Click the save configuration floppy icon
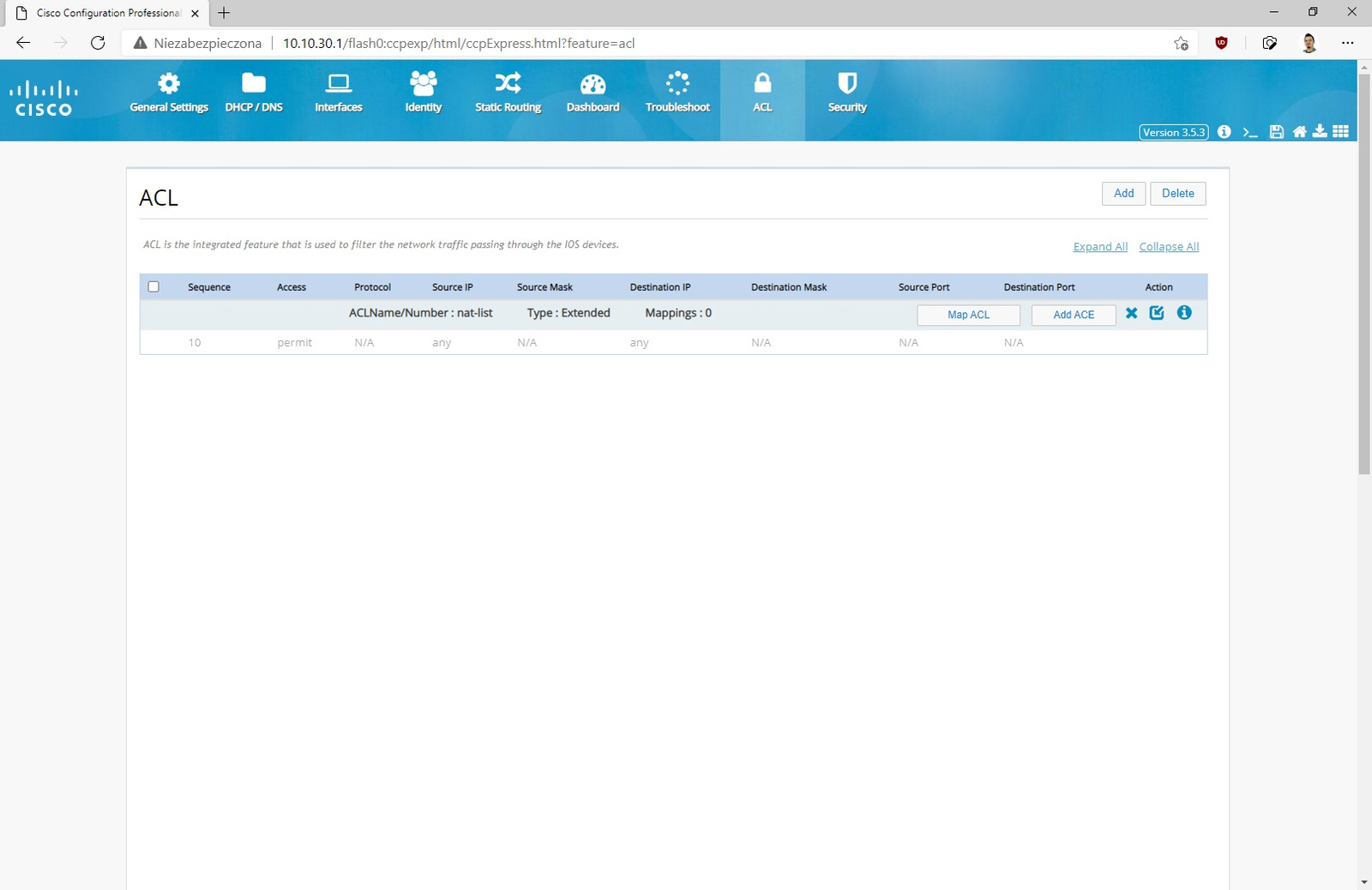The height and width of the screenshot is (890, 1372). [1277, 132]
